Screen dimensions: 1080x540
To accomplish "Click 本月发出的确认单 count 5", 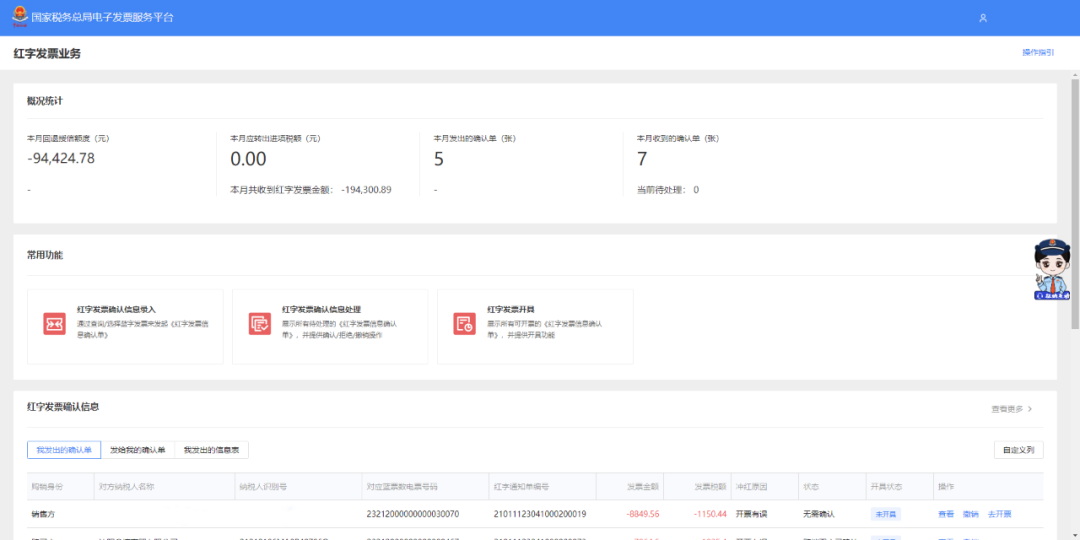I will click(x=439, y=159).
